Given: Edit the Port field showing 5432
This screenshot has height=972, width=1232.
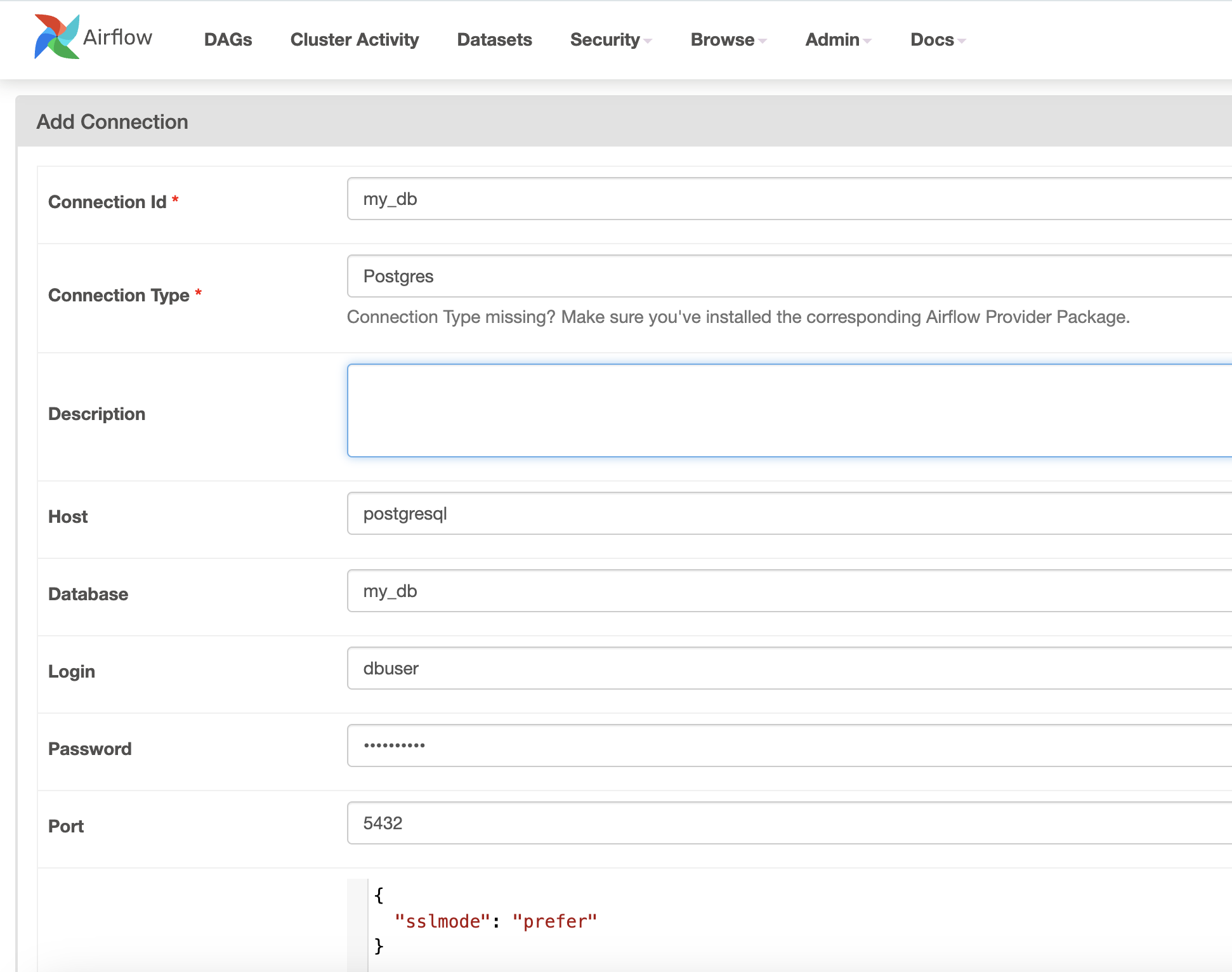Looking at the screenshot, I should [x=789, y=824].
